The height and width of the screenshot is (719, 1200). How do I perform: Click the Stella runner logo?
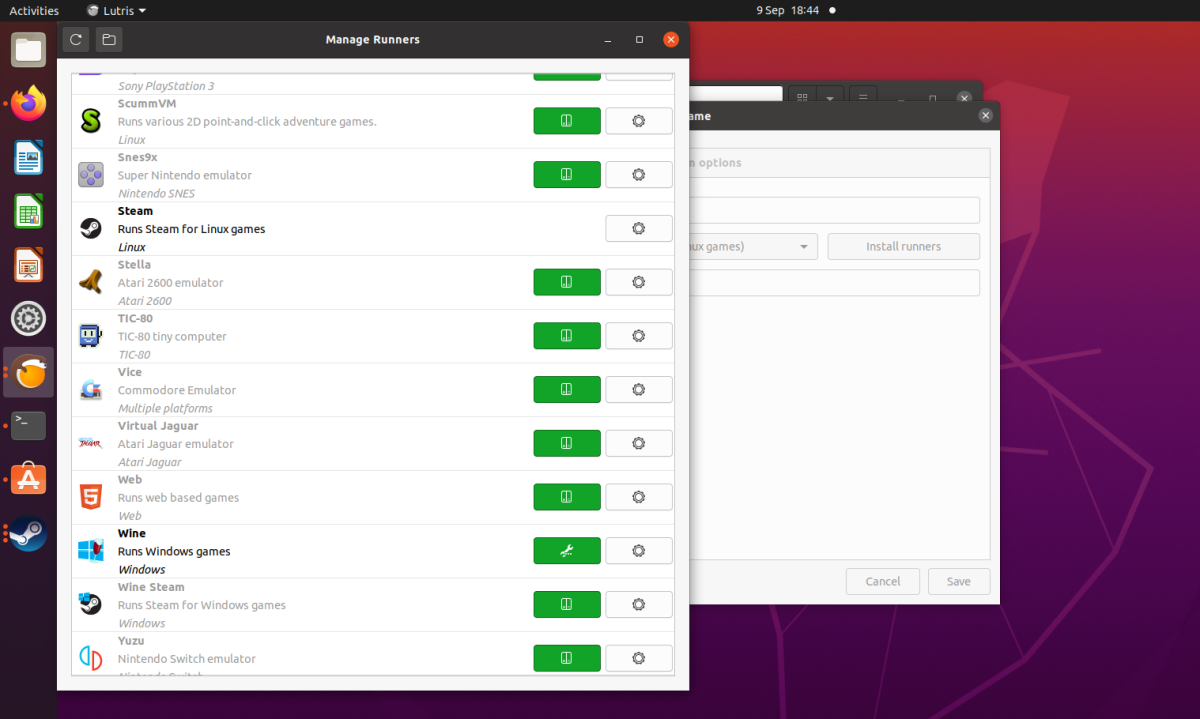pos(91,283)
